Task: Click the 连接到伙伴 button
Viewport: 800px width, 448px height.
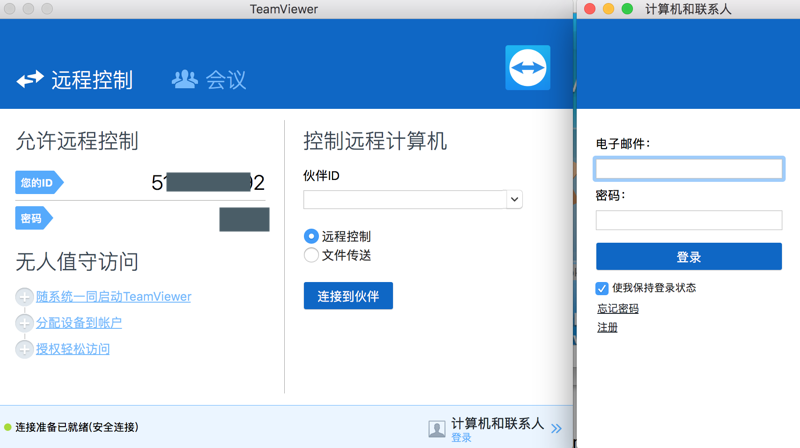Action: (348, 296)
